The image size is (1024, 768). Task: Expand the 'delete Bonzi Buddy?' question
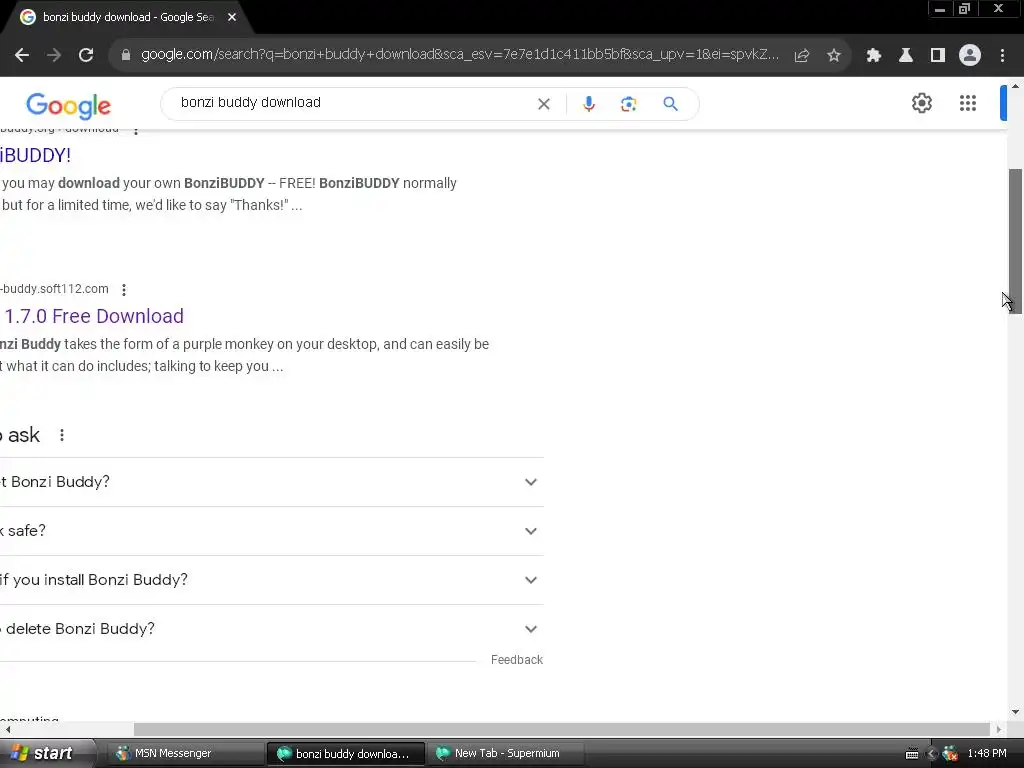click(x=272, y=629)
